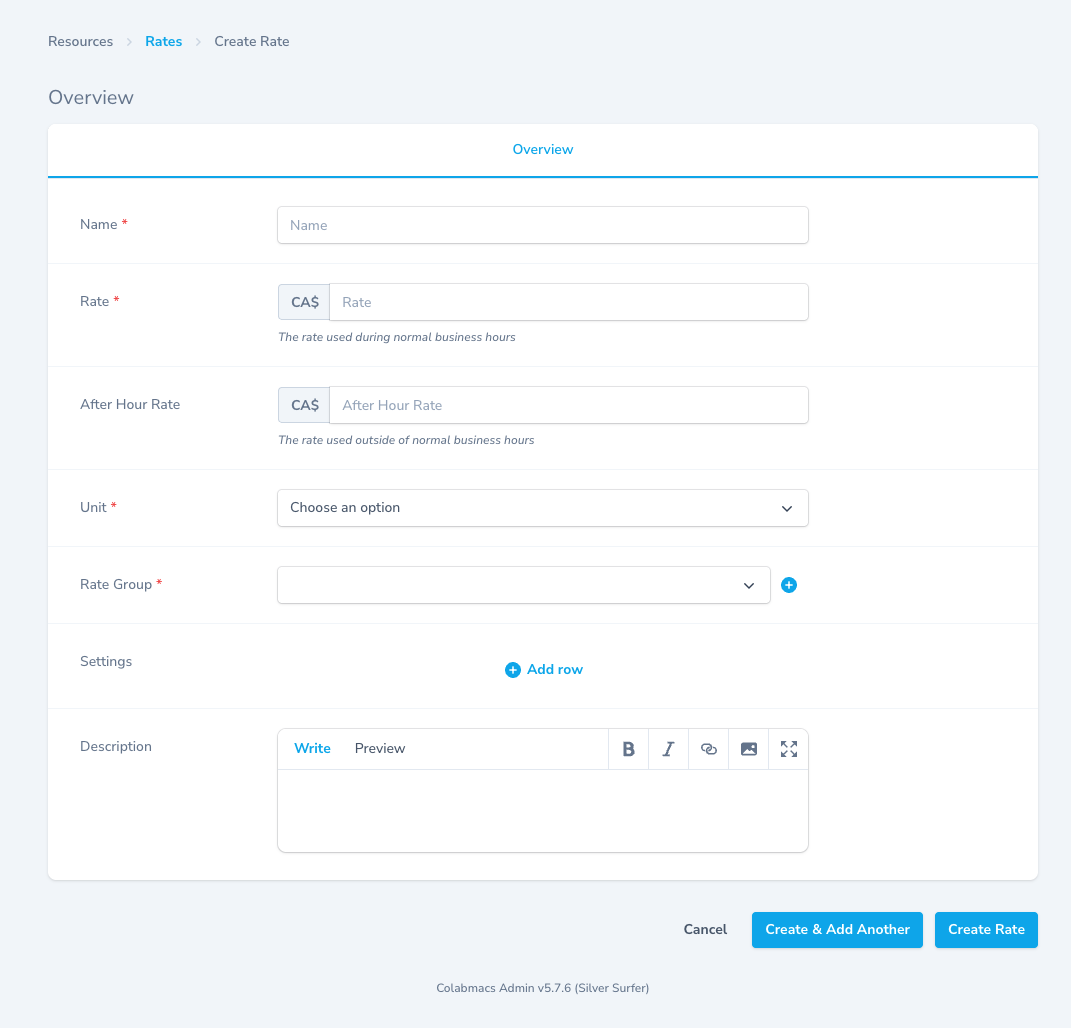1071x1028 pixels.
Task: Click the Resources breadcrumb link
Action: pos(80,41)
